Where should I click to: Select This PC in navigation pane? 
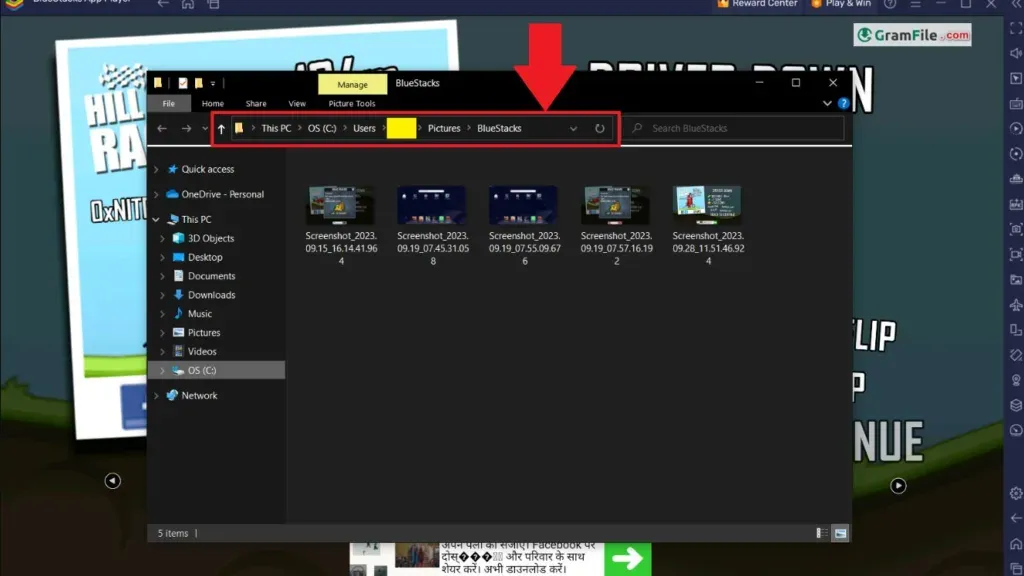click(196, 220)
